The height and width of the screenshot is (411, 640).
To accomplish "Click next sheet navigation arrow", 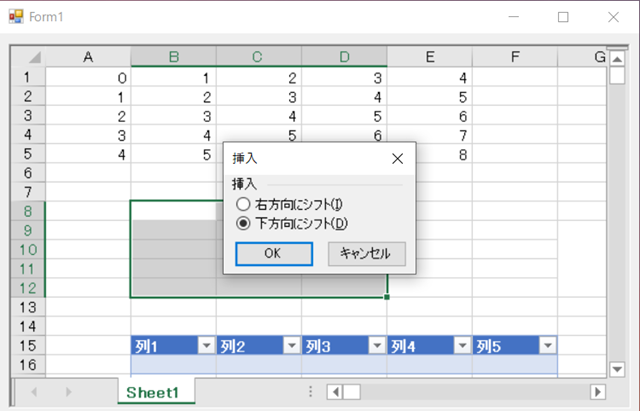I will click(68, 392).
